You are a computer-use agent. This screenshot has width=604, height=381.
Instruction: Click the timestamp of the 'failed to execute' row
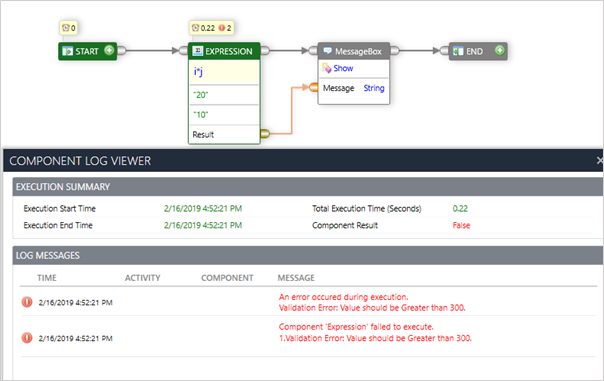(x=76, y=338)
